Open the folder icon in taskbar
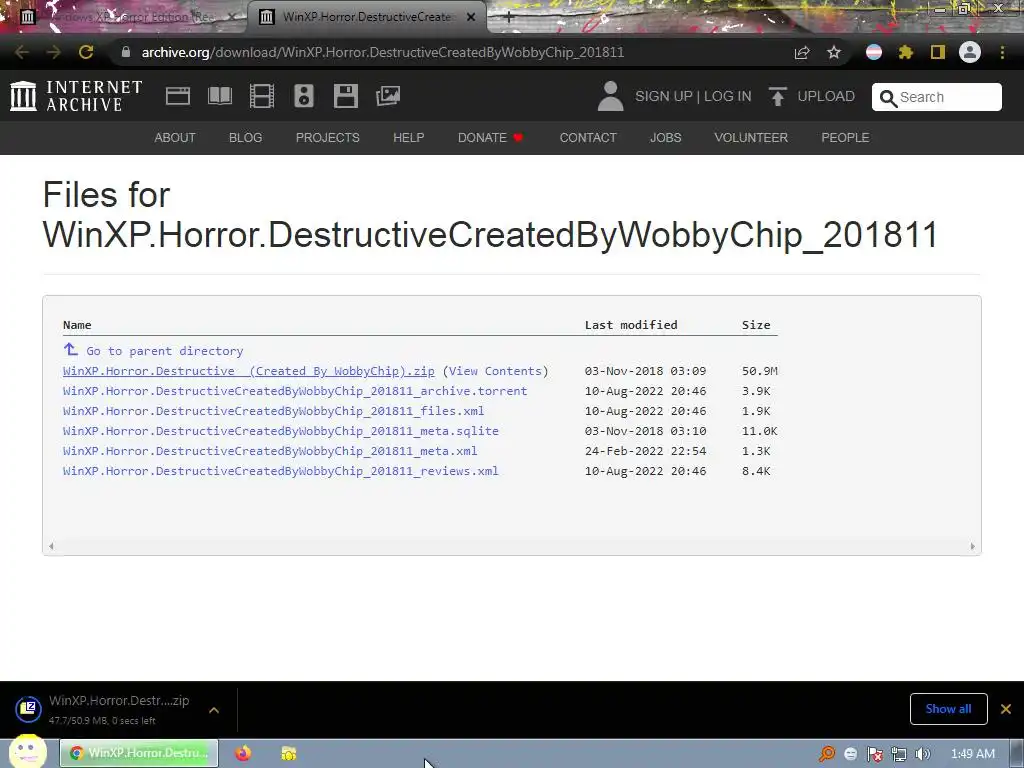Viewport: 1024px width, 768px height. click(289, 753)
